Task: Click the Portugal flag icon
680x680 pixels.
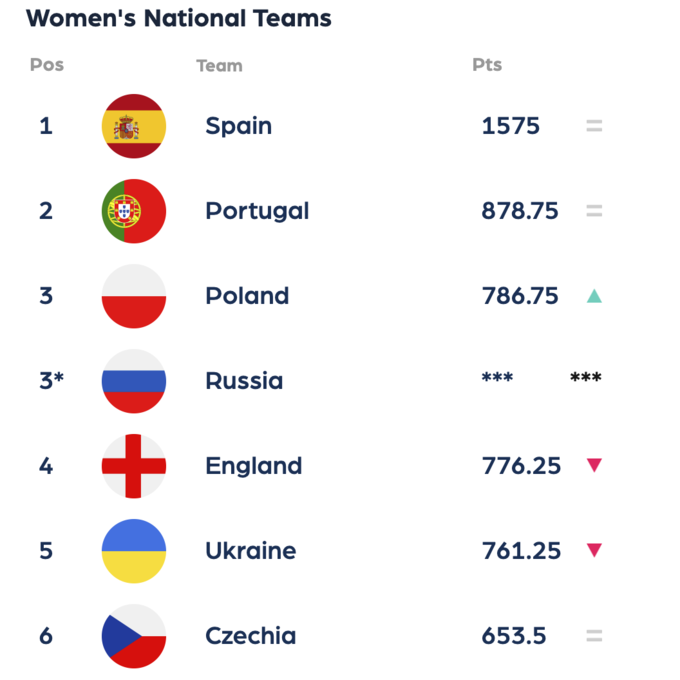Action: click(x=134, y=212)
